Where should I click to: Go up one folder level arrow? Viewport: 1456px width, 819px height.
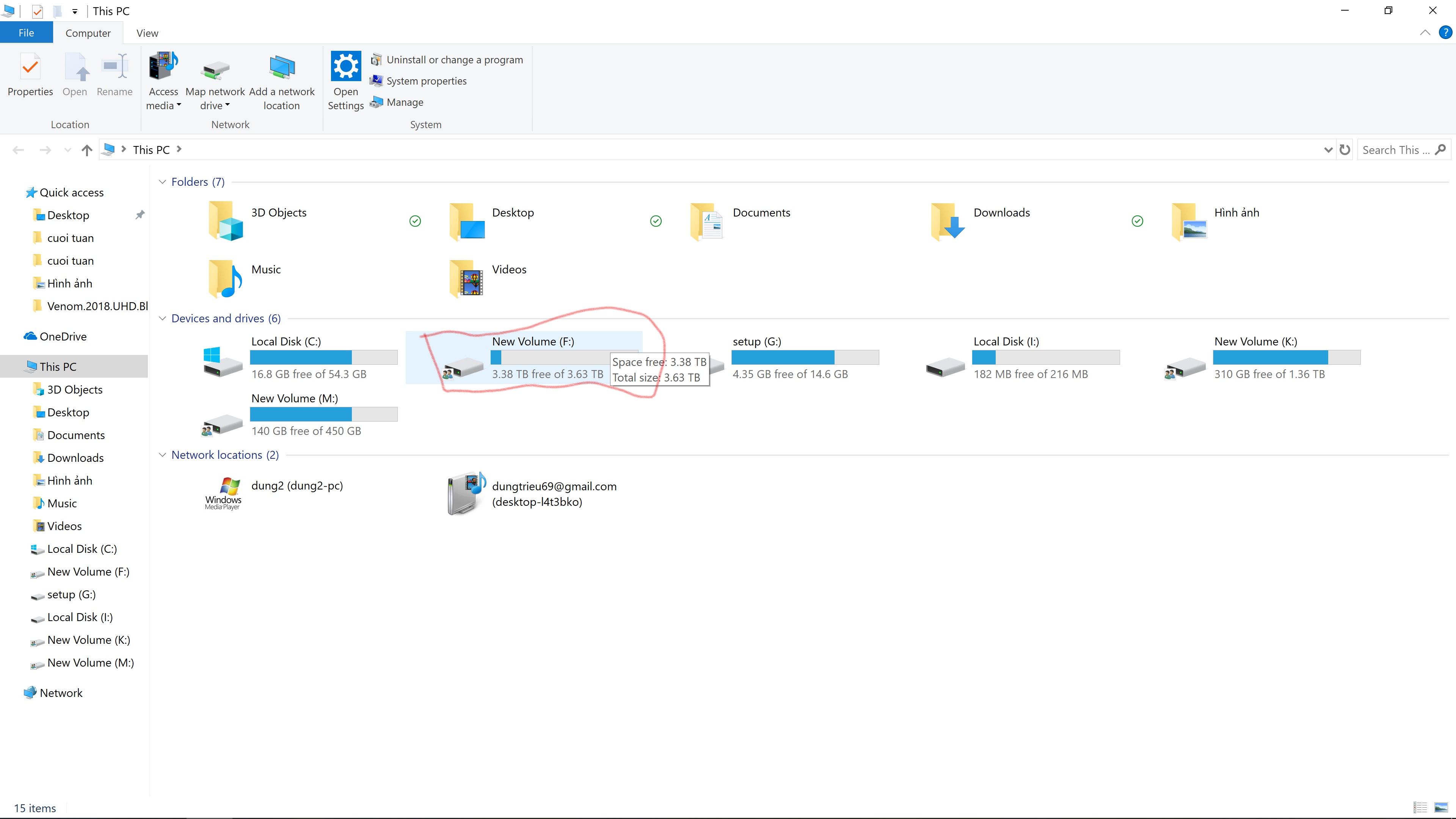coord(86,150)
